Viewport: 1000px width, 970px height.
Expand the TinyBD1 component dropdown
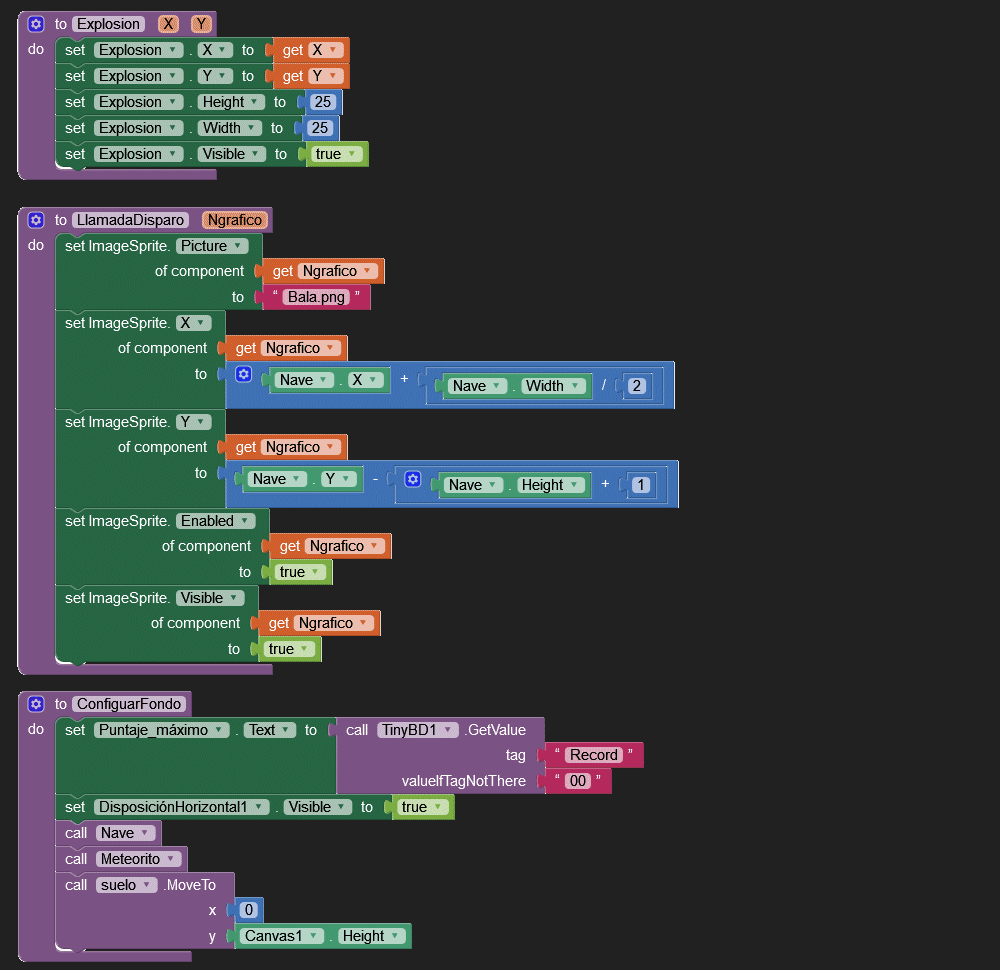[418, 730]
